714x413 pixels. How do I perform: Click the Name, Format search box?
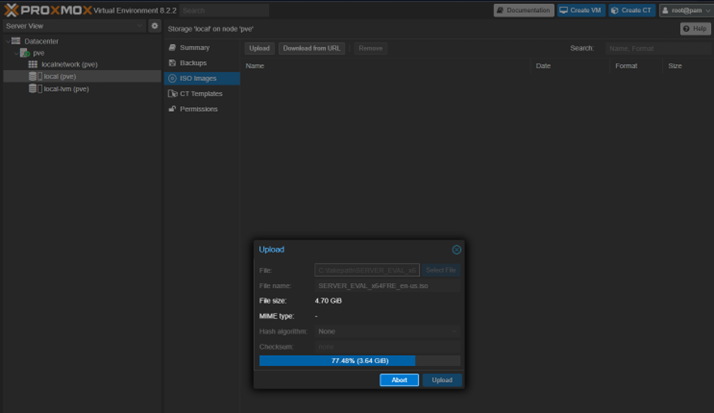[x=658, y=48]
